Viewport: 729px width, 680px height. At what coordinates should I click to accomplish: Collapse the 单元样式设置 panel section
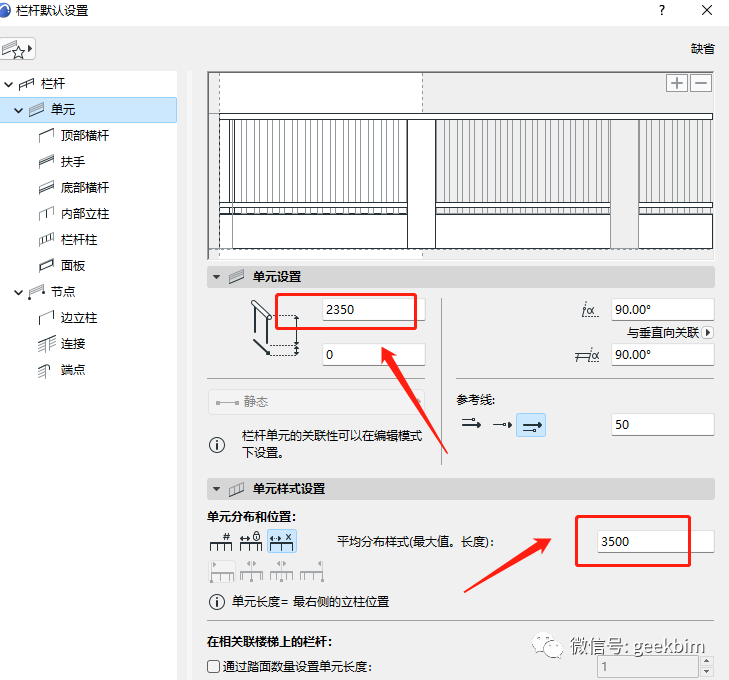point(216,489)
